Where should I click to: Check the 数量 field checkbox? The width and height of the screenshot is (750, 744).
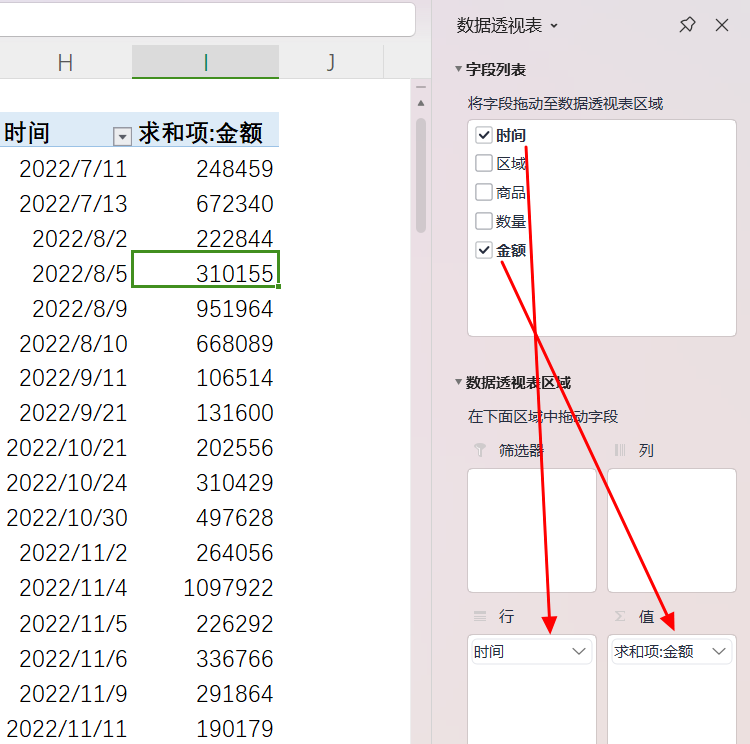tap(484, 221)
